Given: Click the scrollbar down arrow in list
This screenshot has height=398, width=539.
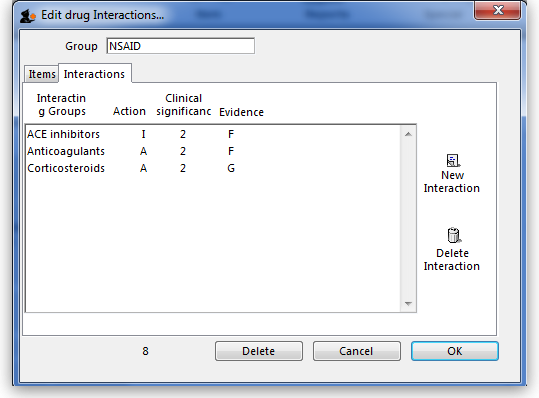Looking at the screenshot, I should (x=408, y=303).
